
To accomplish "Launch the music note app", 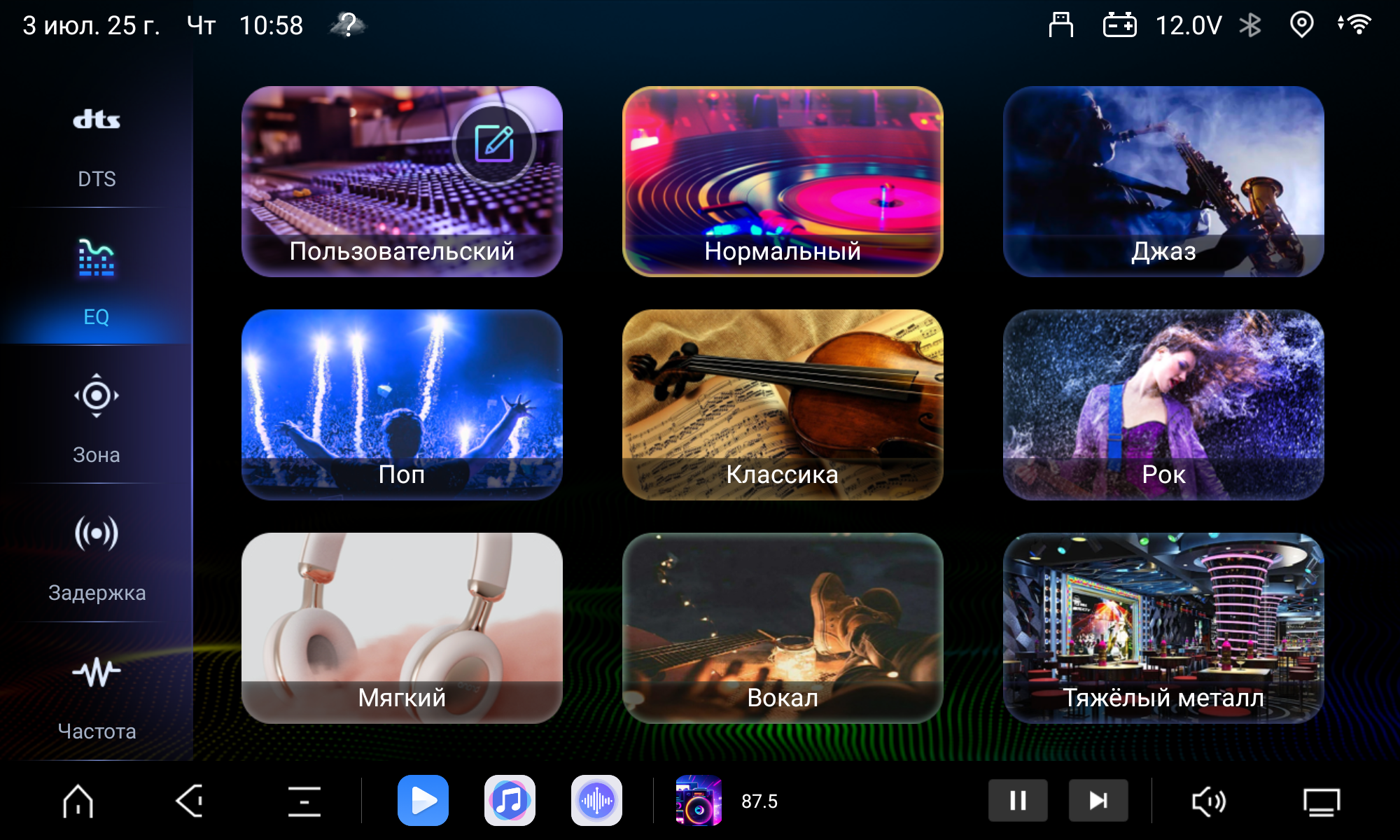I will click(x=510, y=800).
